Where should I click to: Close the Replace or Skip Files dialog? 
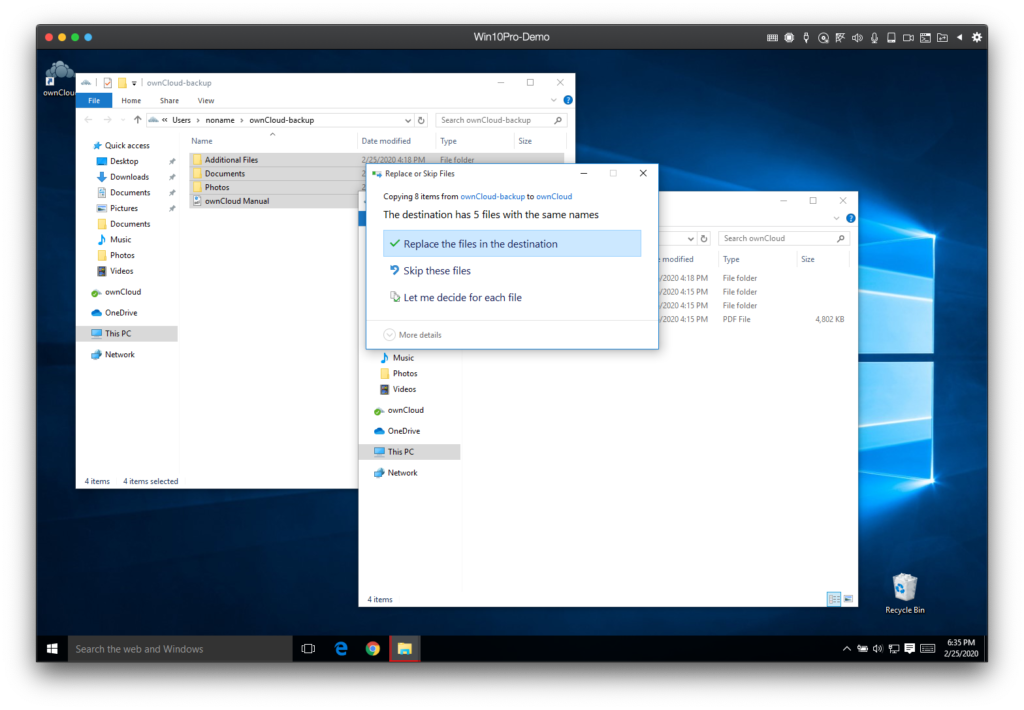coord(643,173)
